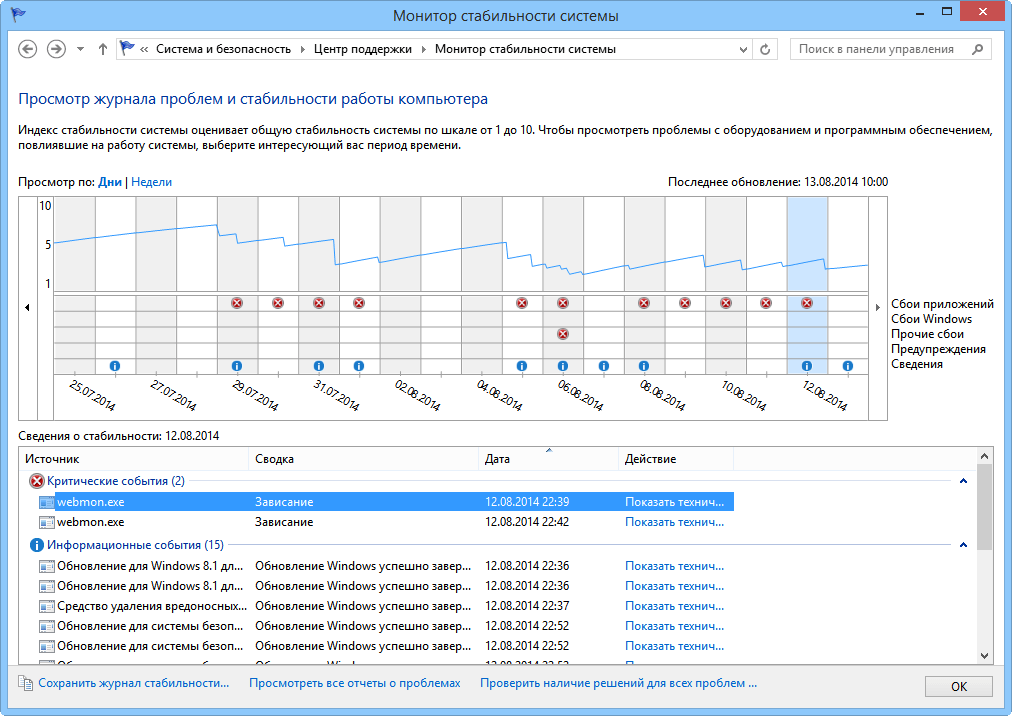
Task: Click the Windows failure icon on 06.08.2014
Action: pos(563,334)
